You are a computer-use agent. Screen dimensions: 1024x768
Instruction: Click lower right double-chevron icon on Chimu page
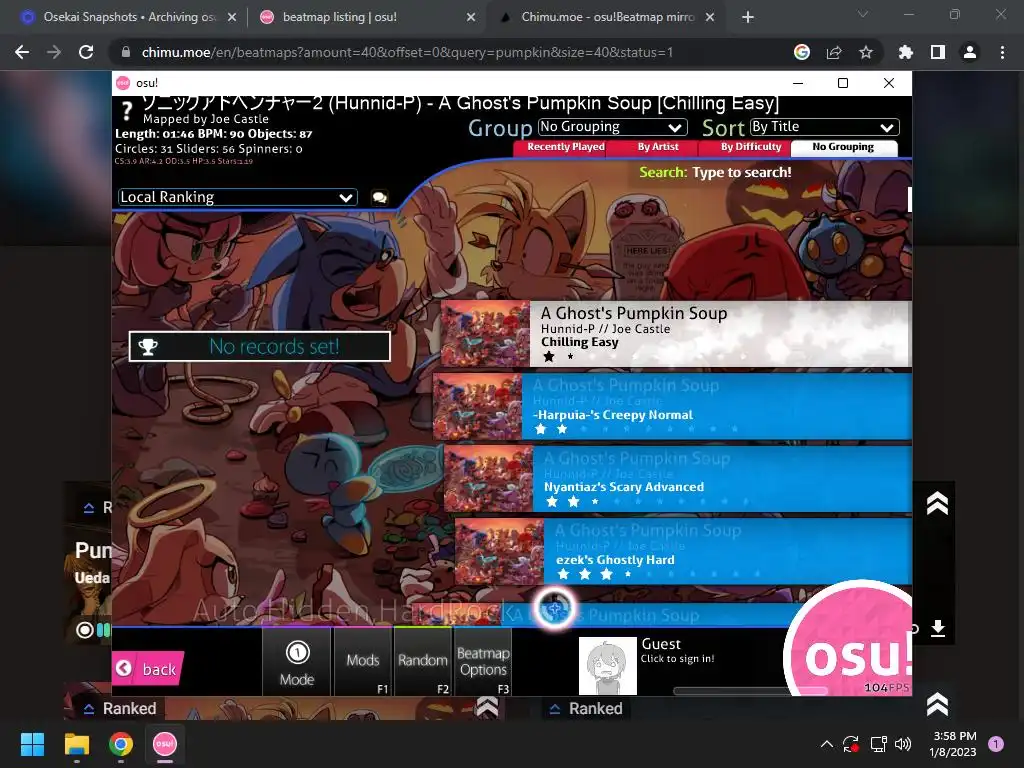pyautogui.click(x=937, y=704)
